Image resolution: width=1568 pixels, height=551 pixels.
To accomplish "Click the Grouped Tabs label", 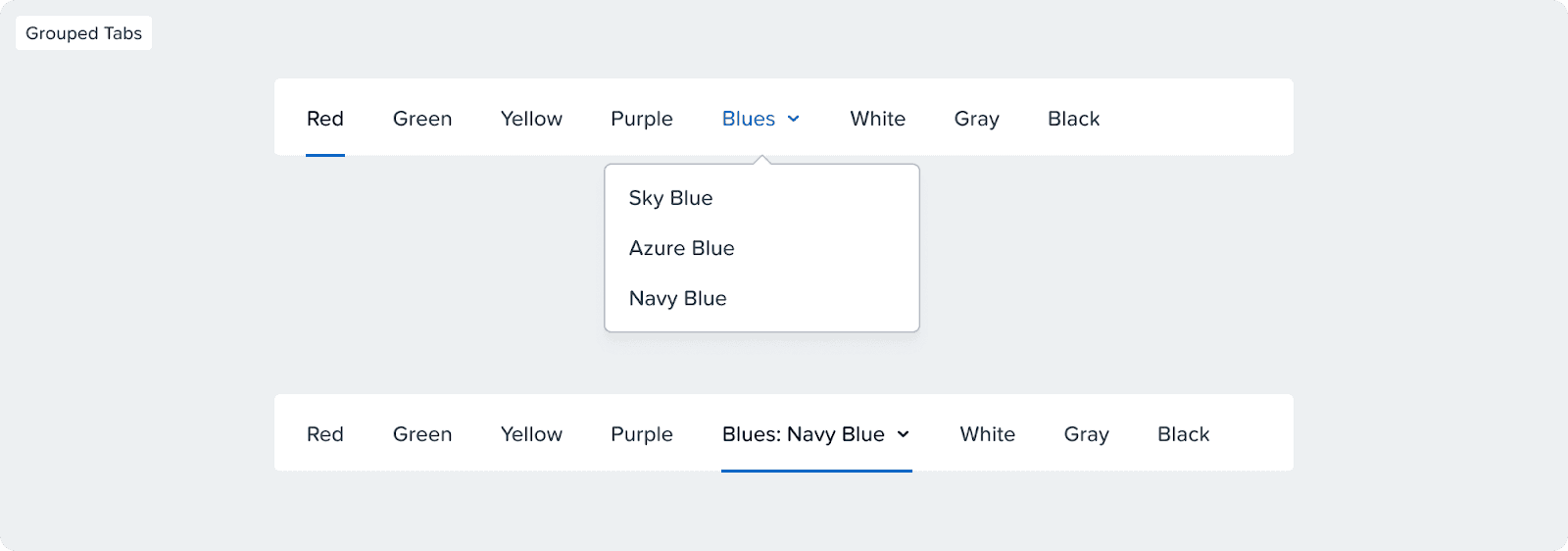I will click(83, 33).
